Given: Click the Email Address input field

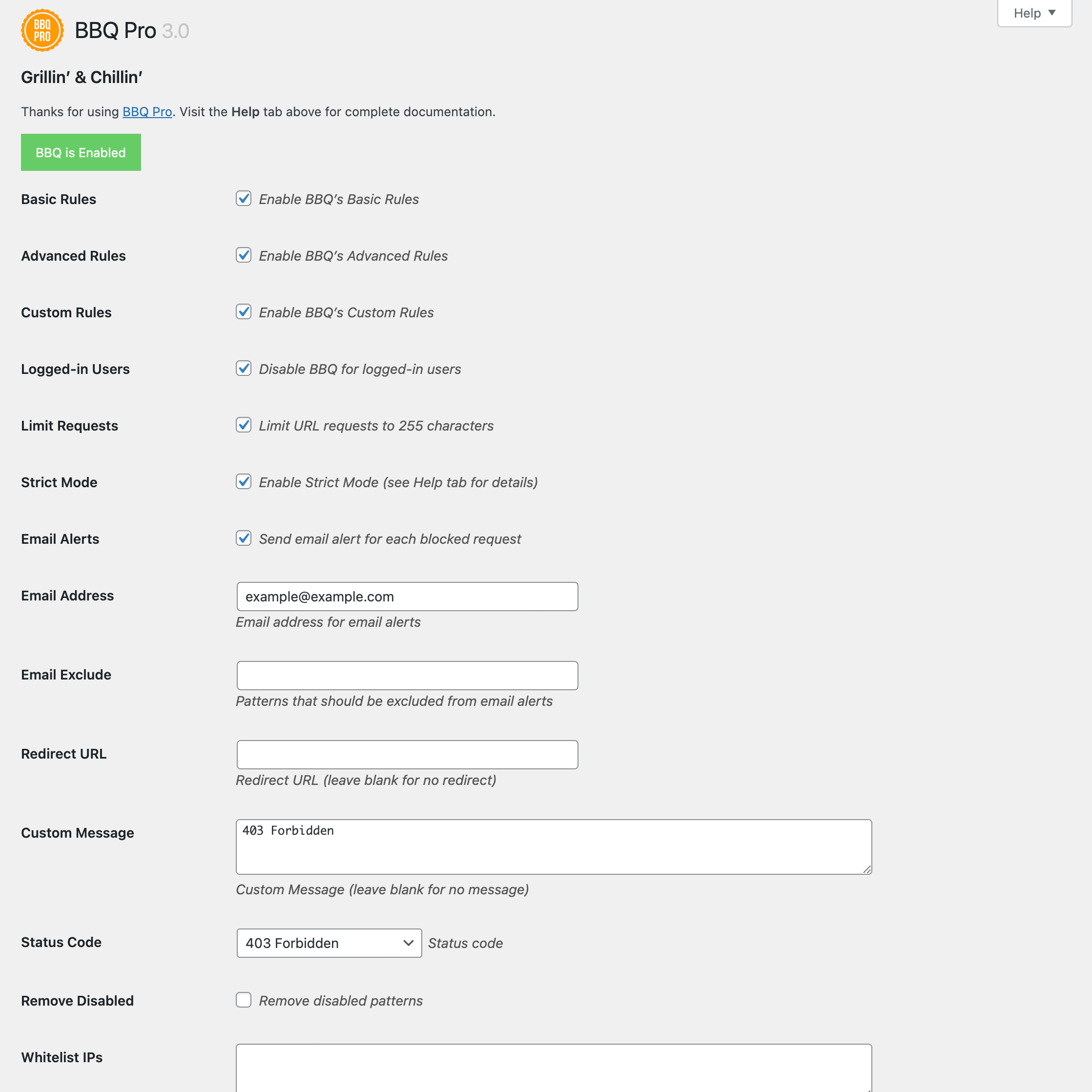Looking at the screenshot, I should pyautogui.click(x=407, y=597).
